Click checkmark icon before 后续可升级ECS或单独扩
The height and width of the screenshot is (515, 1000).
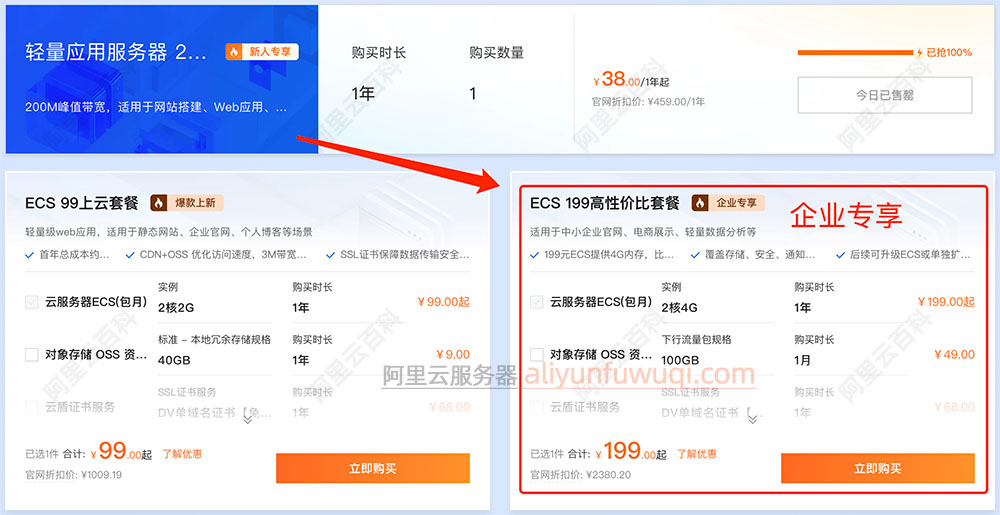point(840,255)
